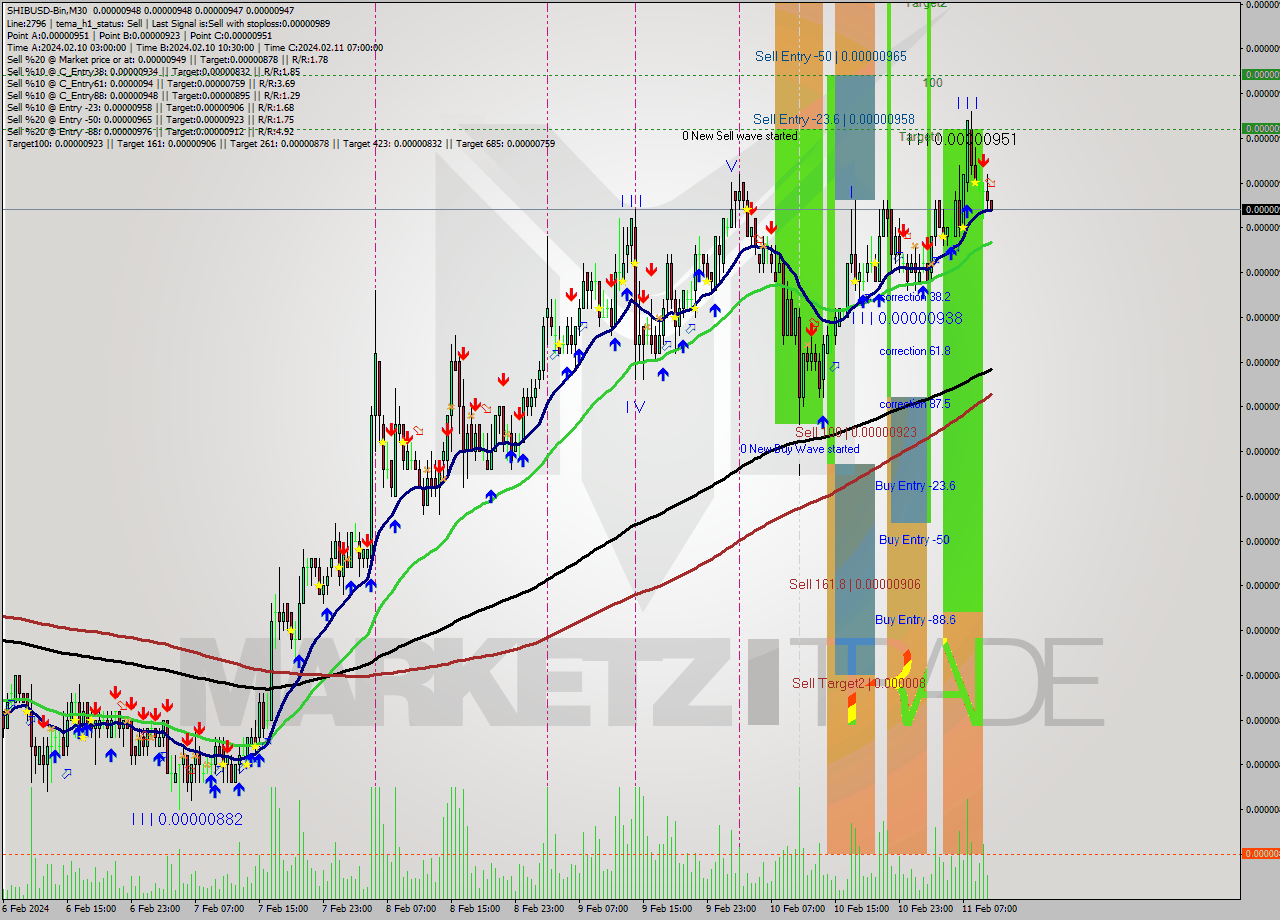Click the 'Time A:2024.02.10 03:00:00' info line

(194, 47)
